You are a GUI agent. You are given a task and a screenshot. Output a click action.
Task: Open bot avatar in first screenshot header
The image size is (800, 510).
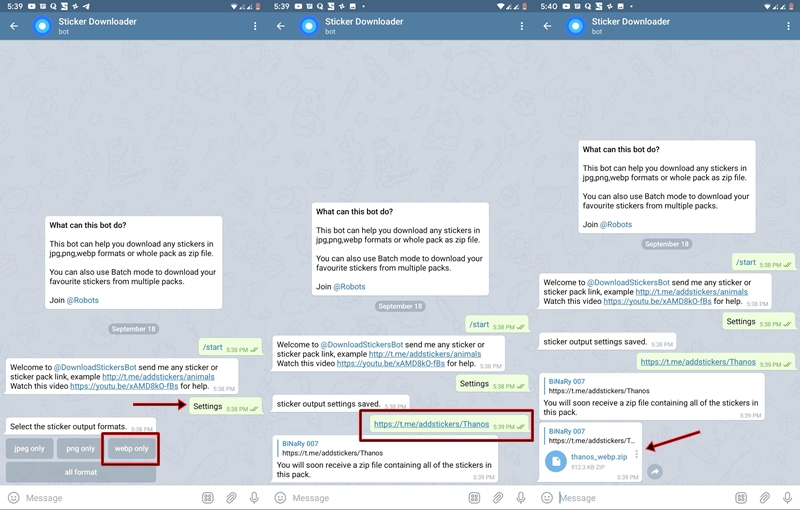click(x=42, y=26)
